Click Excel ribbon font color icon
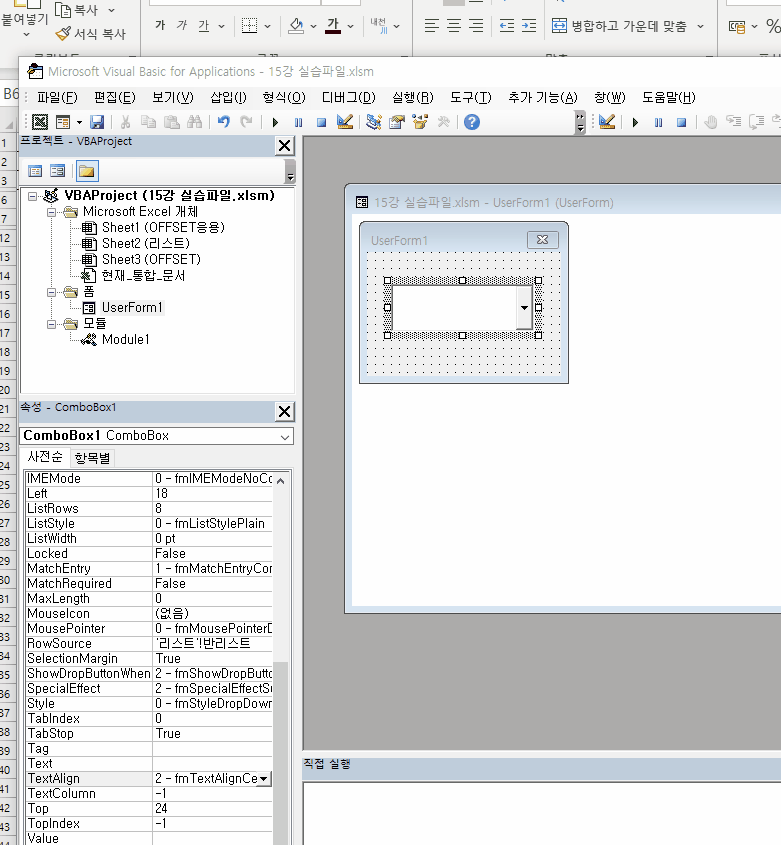The width and height of the screenshot is (781, 845). 333,26
